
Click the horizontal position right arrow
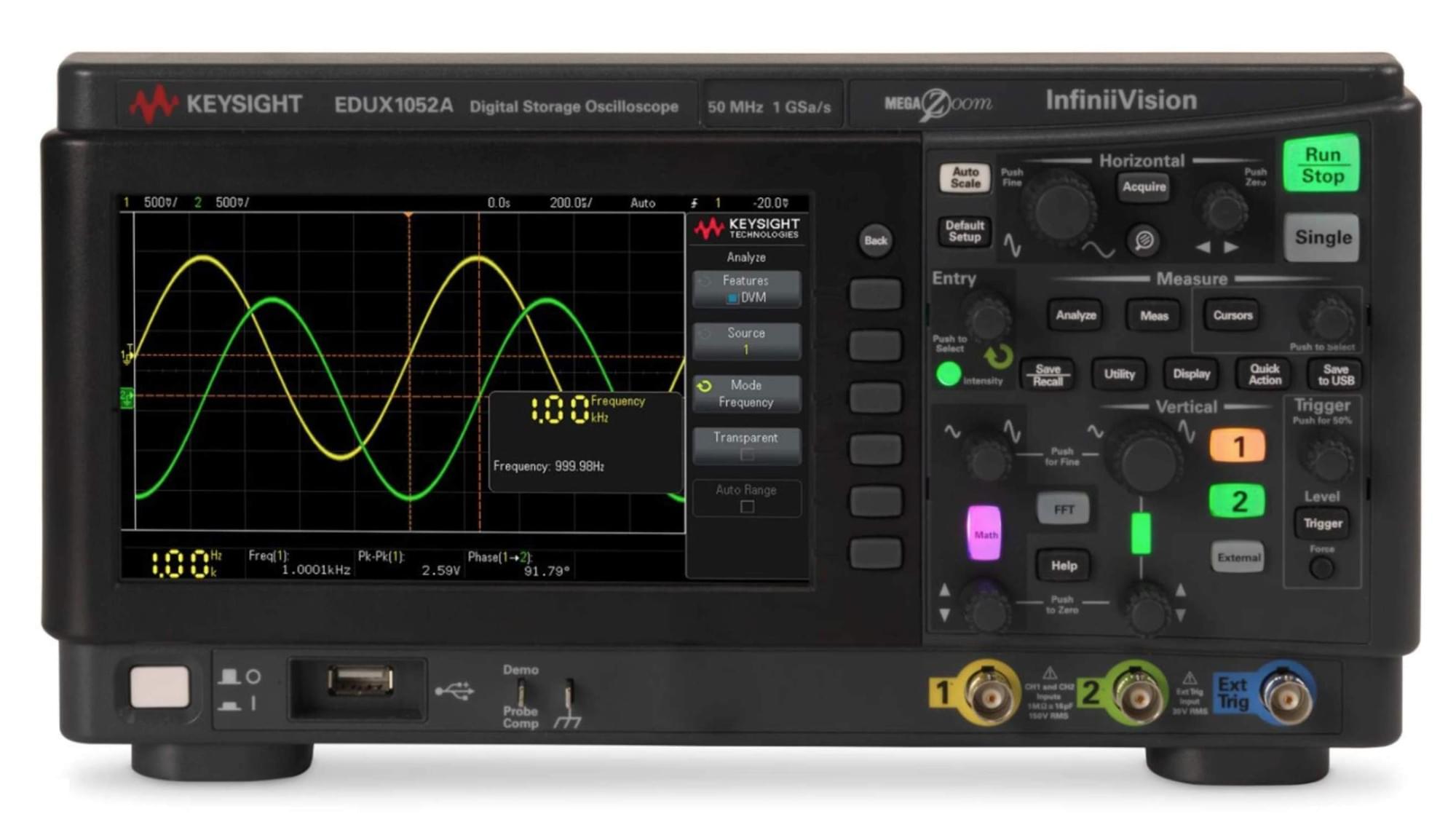point(1231,248)
